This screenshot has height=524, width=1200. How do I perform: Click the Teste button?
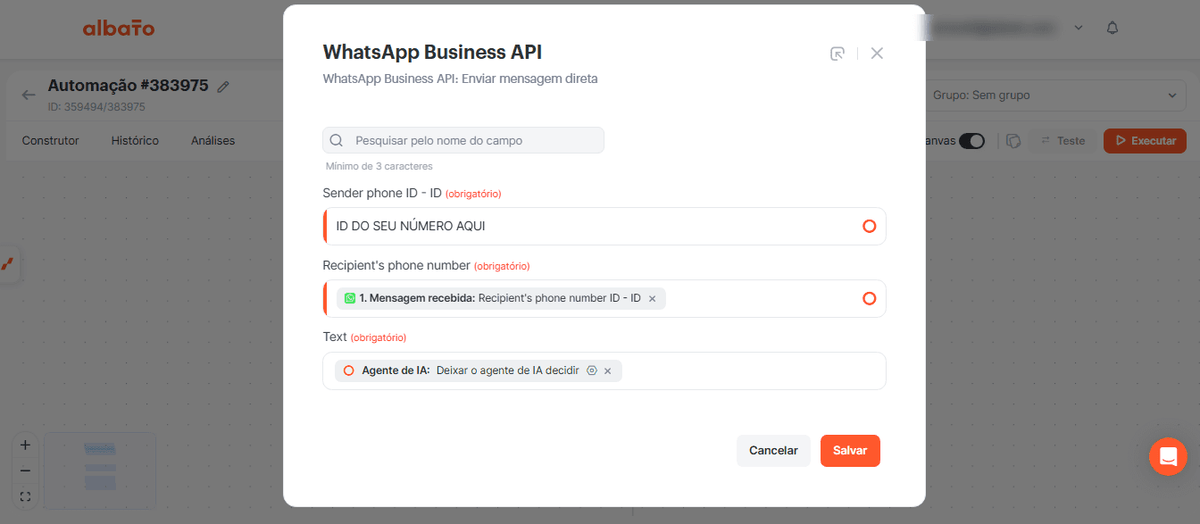pyautogui.click(x=1063, y=141)
